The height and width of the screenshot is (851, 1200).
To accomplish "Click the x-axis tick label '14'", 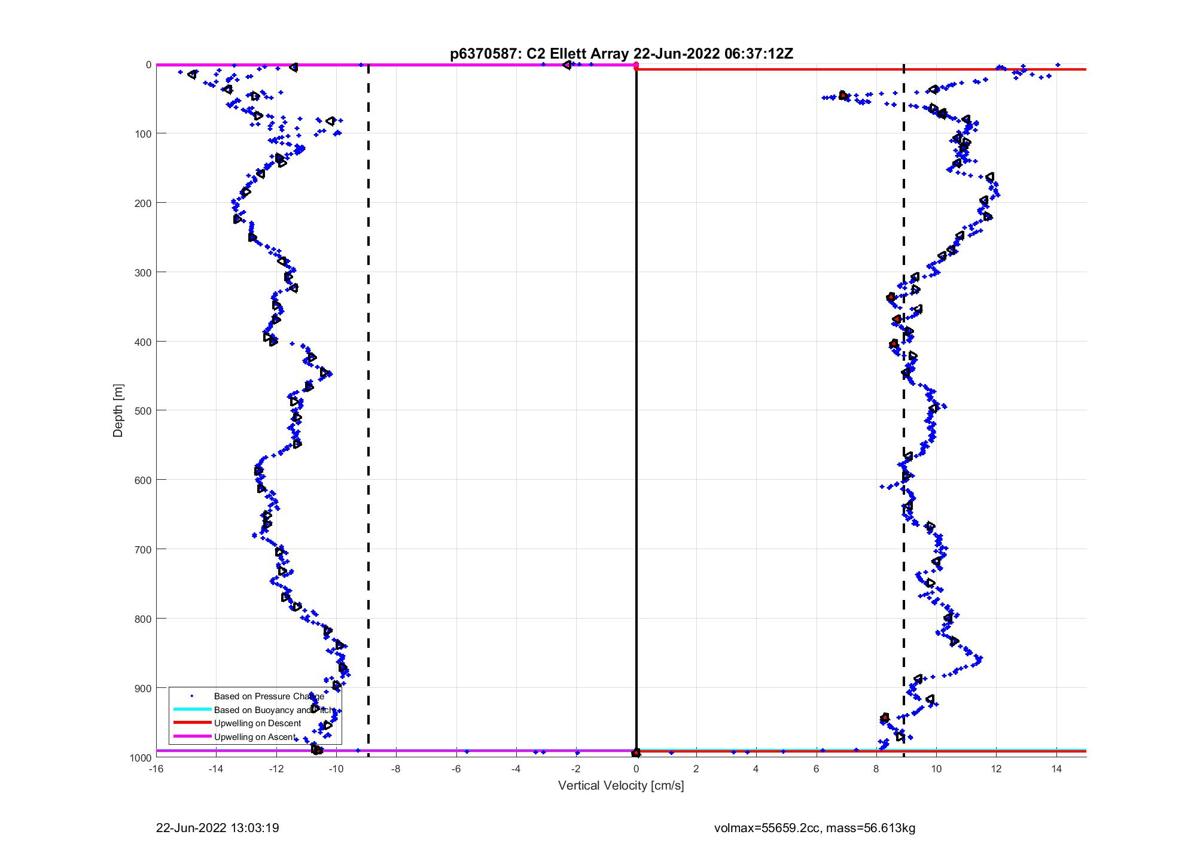I will 1056,769.
